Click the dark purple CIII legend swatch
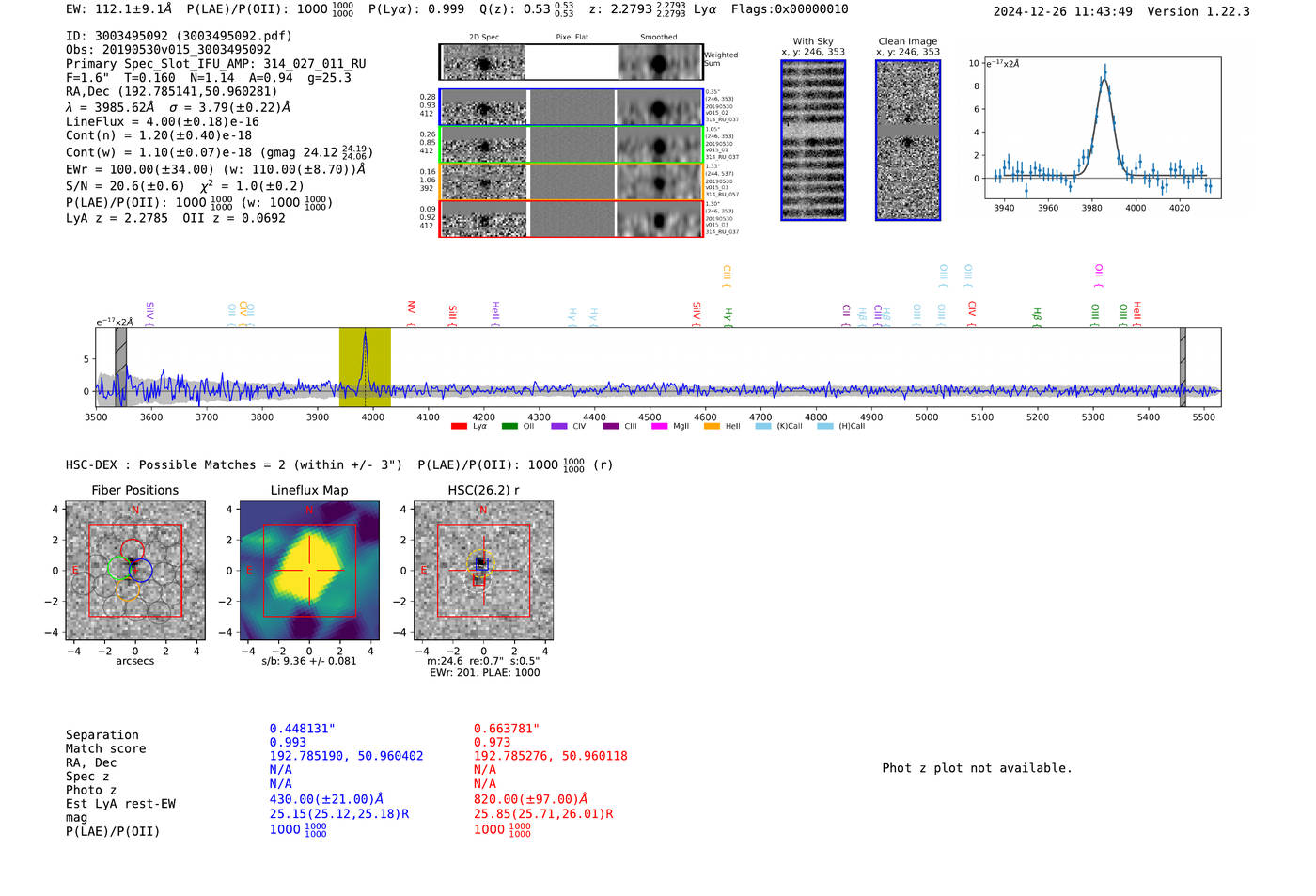Screen dimensions: 1316x896 tap(611, 426)
